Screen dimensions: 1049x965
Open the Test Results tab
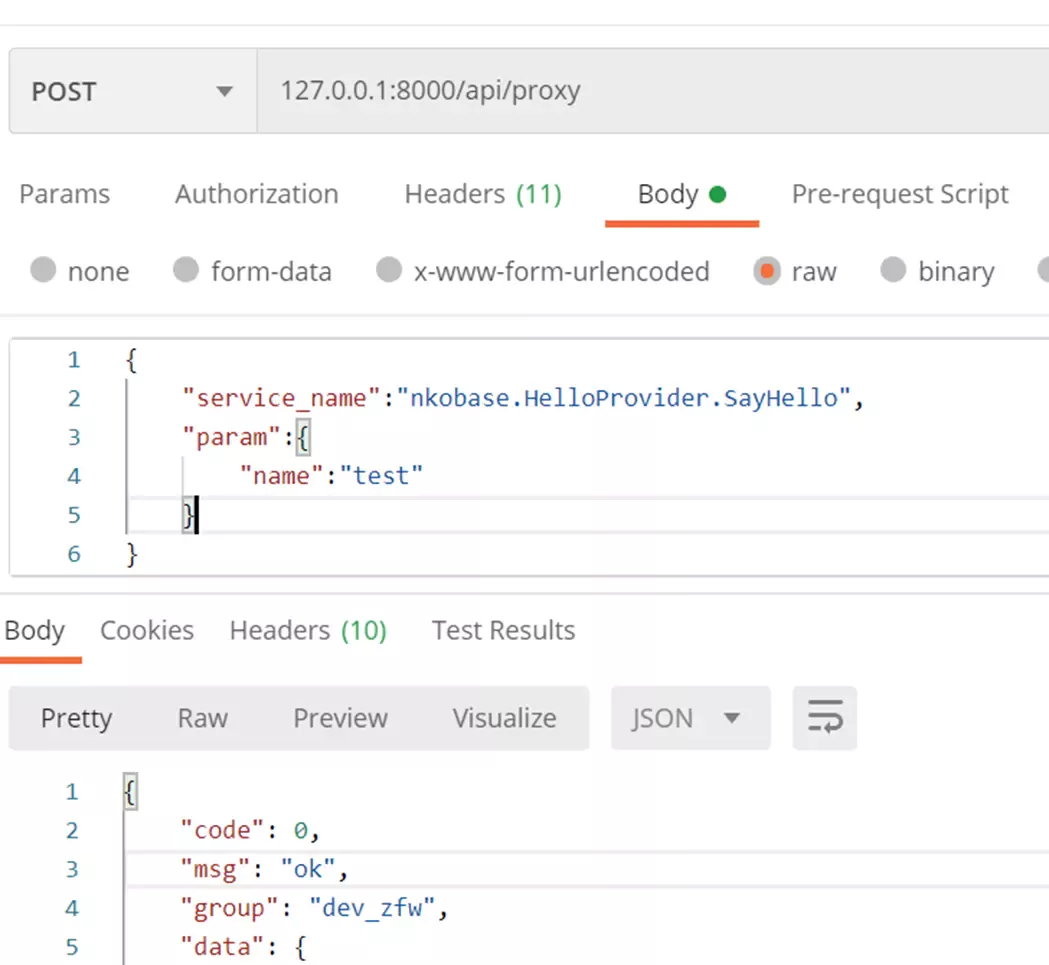(503, 630)
